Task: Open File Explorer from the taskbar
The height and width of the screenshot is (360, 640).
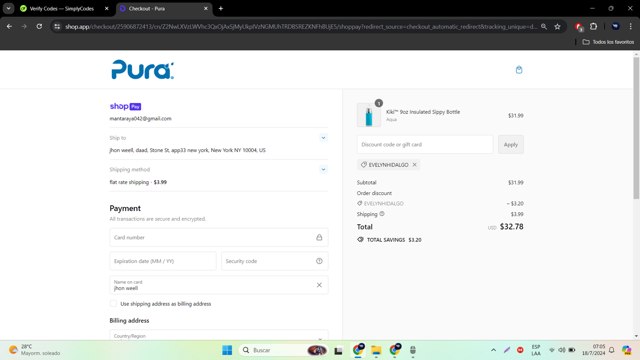Action: tap(376, 350)
